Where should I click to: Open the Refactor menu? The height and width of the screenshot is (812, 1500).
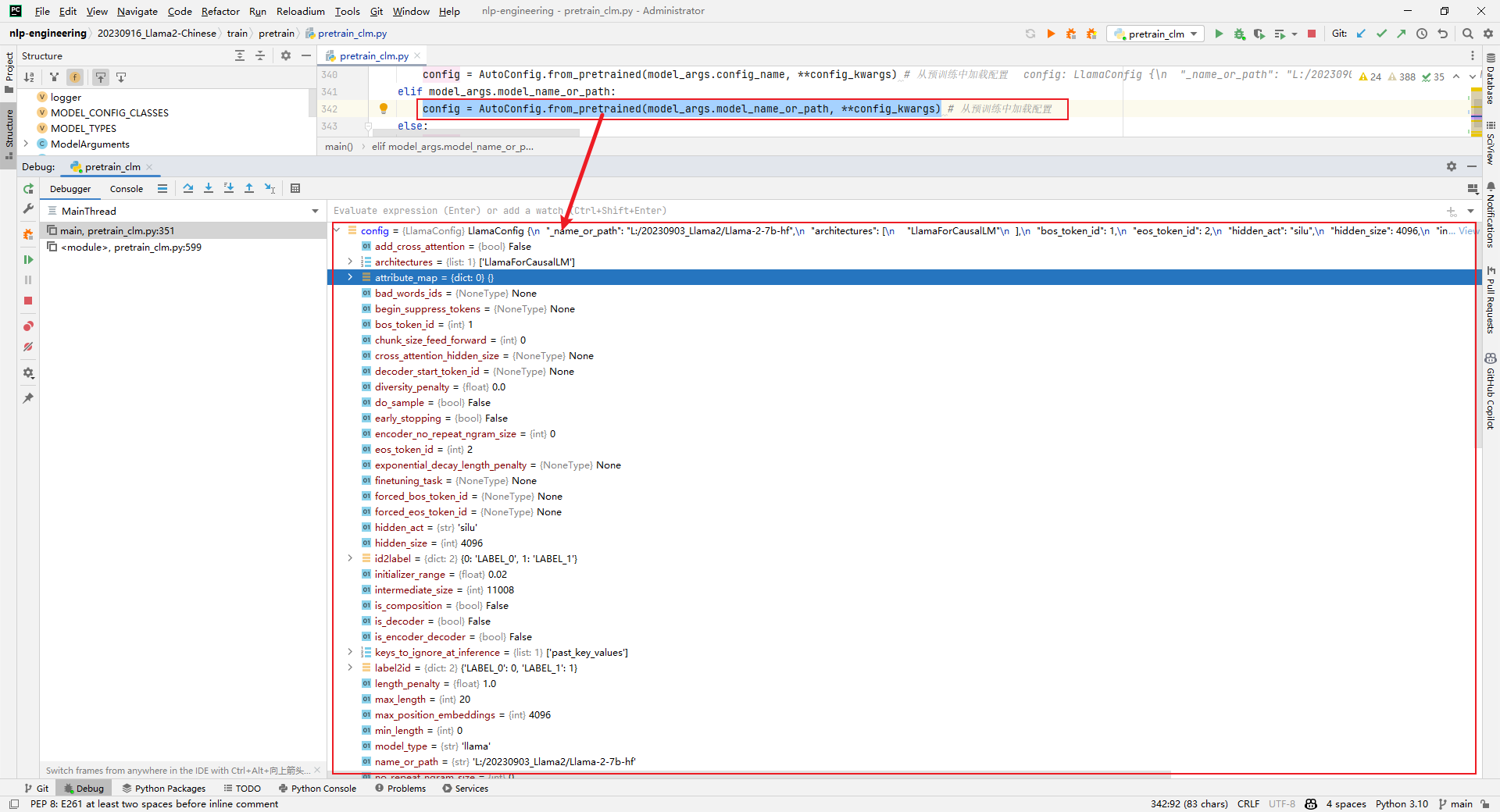pos(220,11)
